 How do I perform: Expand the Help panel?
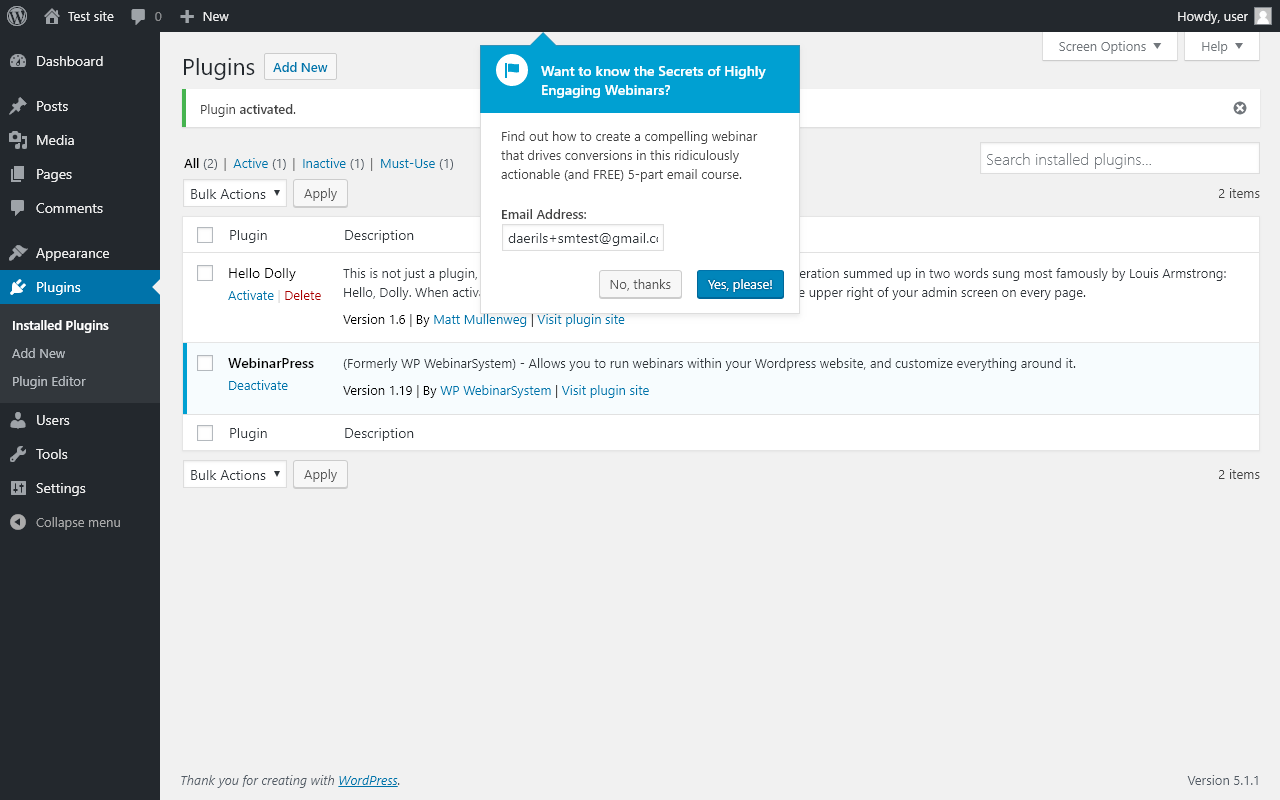click(x=1222, y=46)
